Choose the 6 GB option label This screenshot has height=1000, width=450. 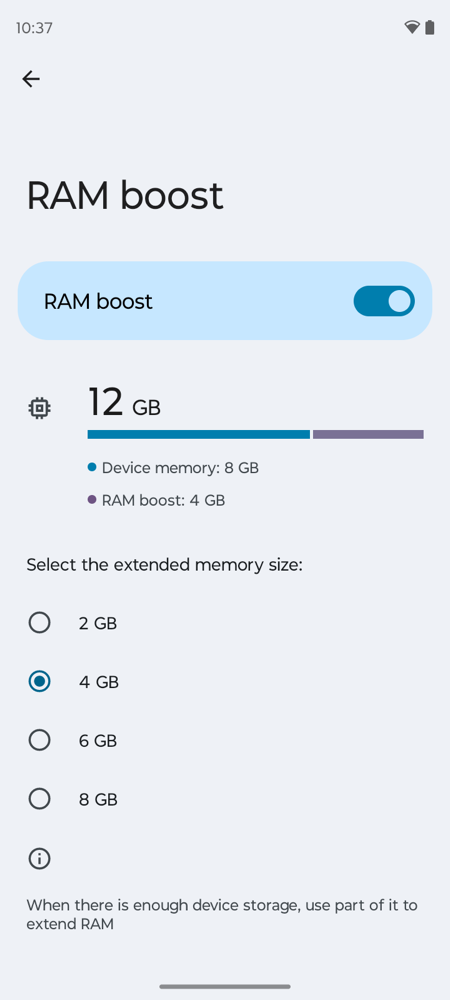coord(98,741)
